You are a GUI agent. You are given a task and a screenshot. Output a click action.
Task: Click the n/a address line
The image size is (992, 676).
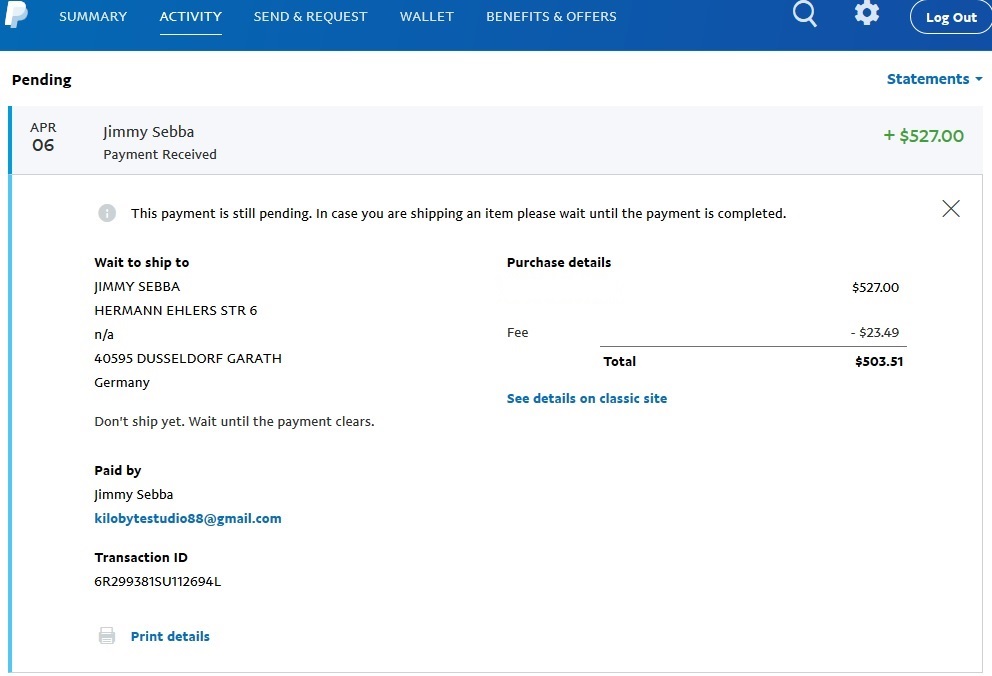(x=104, y=335)
